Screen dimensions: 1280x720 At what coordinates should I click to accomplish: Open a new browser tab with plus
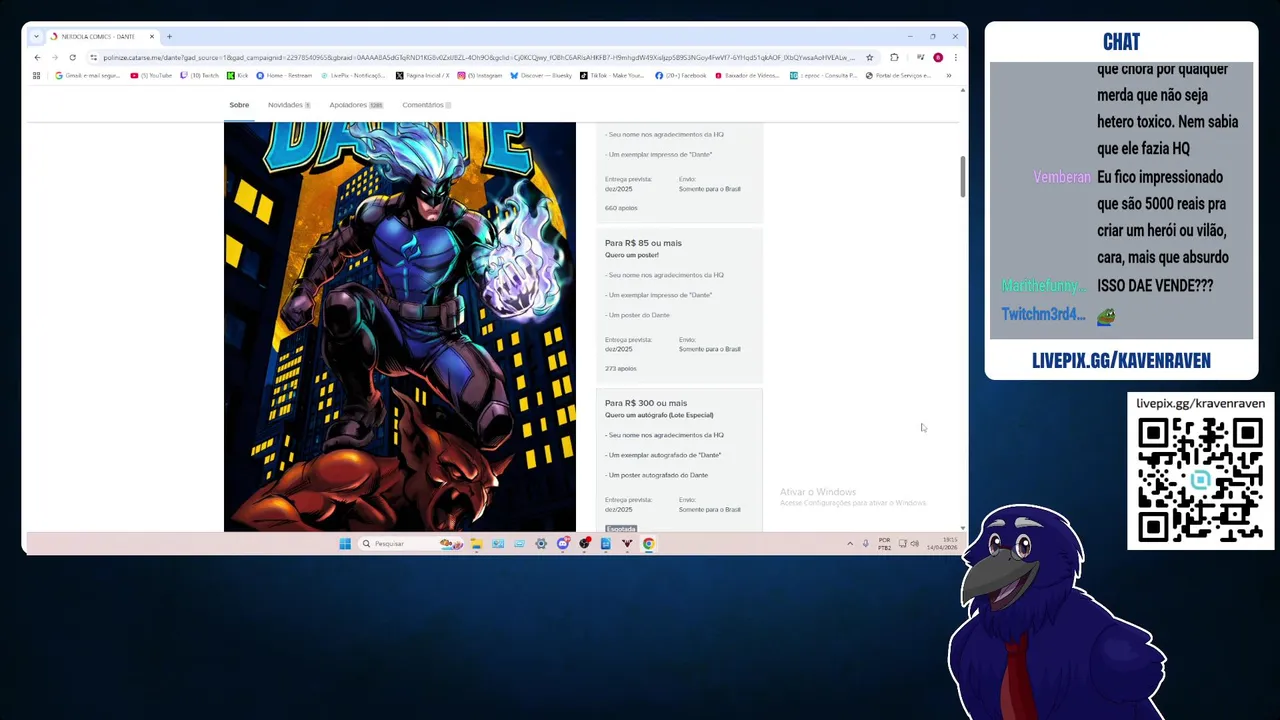(169, 36)
